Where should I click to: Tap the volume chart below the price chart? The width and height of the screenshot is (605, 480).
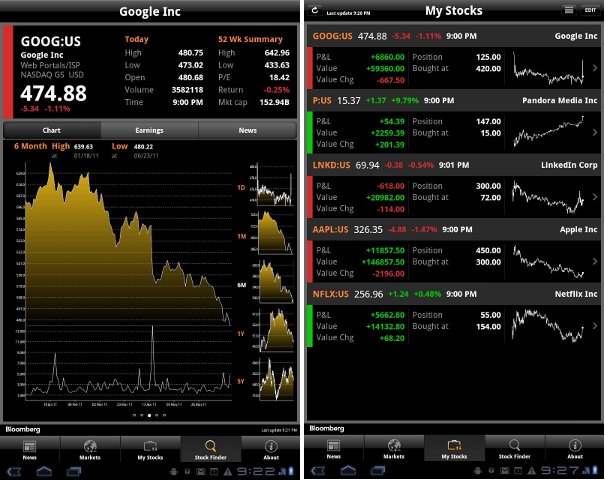127,365
